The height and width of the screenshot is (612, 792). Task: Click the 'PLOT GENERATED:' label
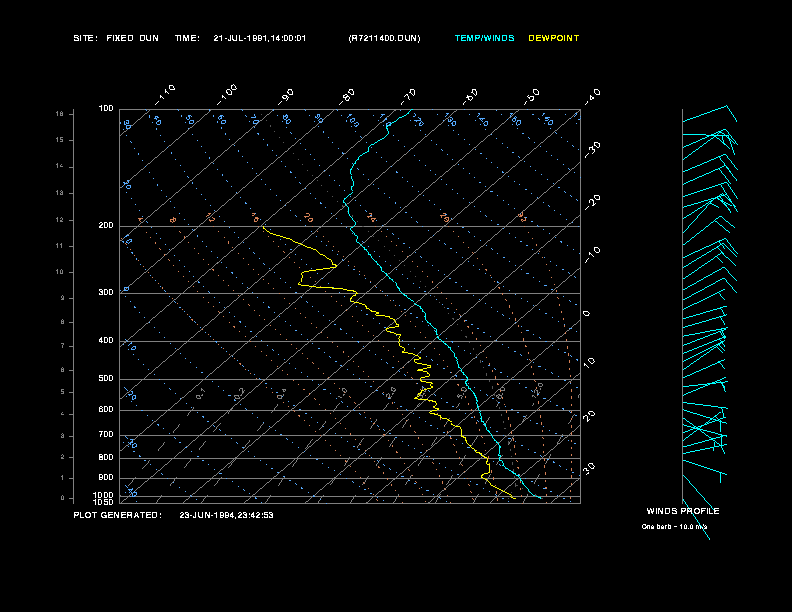[118, 515]
